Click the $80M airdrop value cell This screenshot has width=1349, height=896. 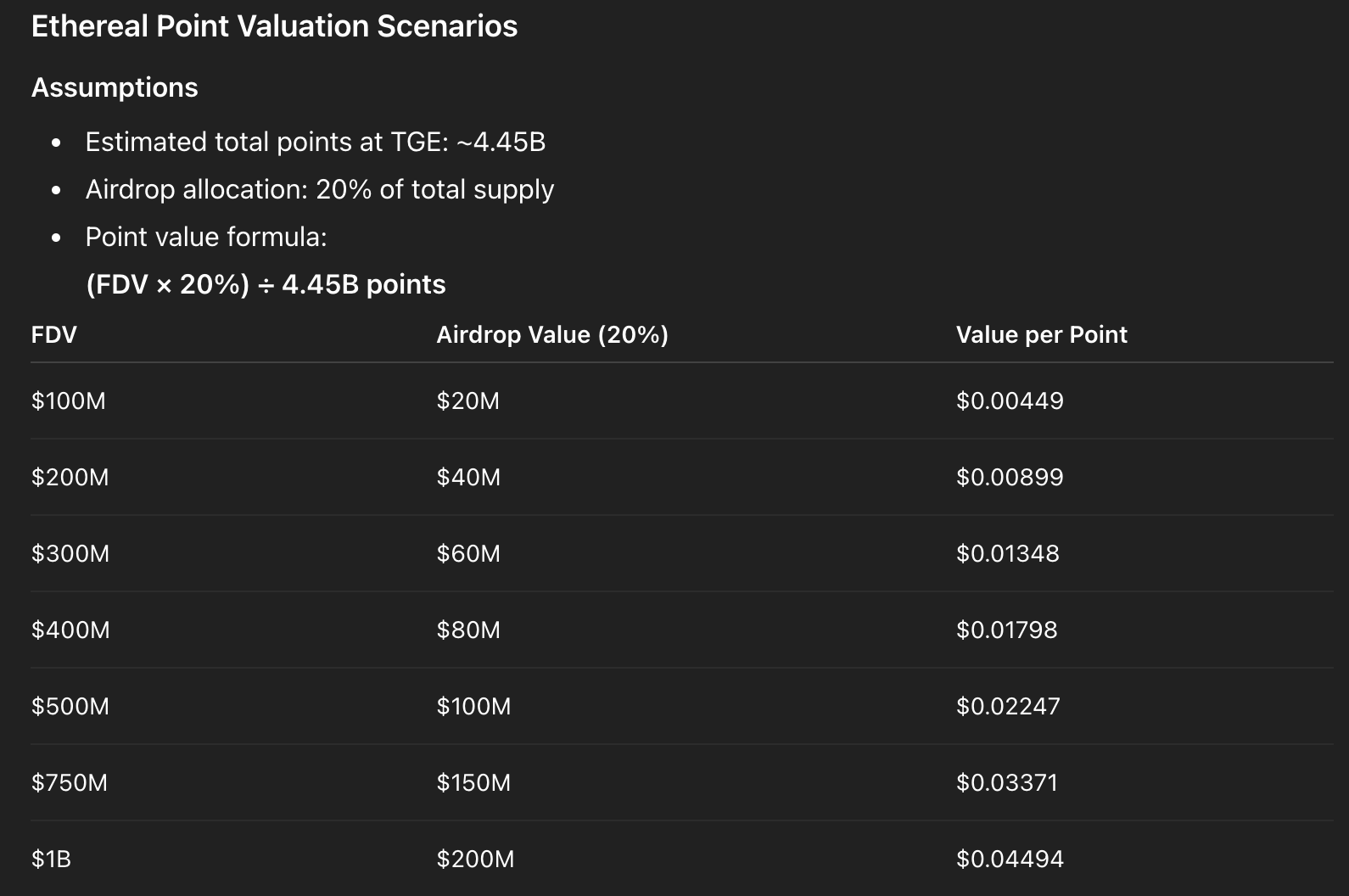click(468, 630)
